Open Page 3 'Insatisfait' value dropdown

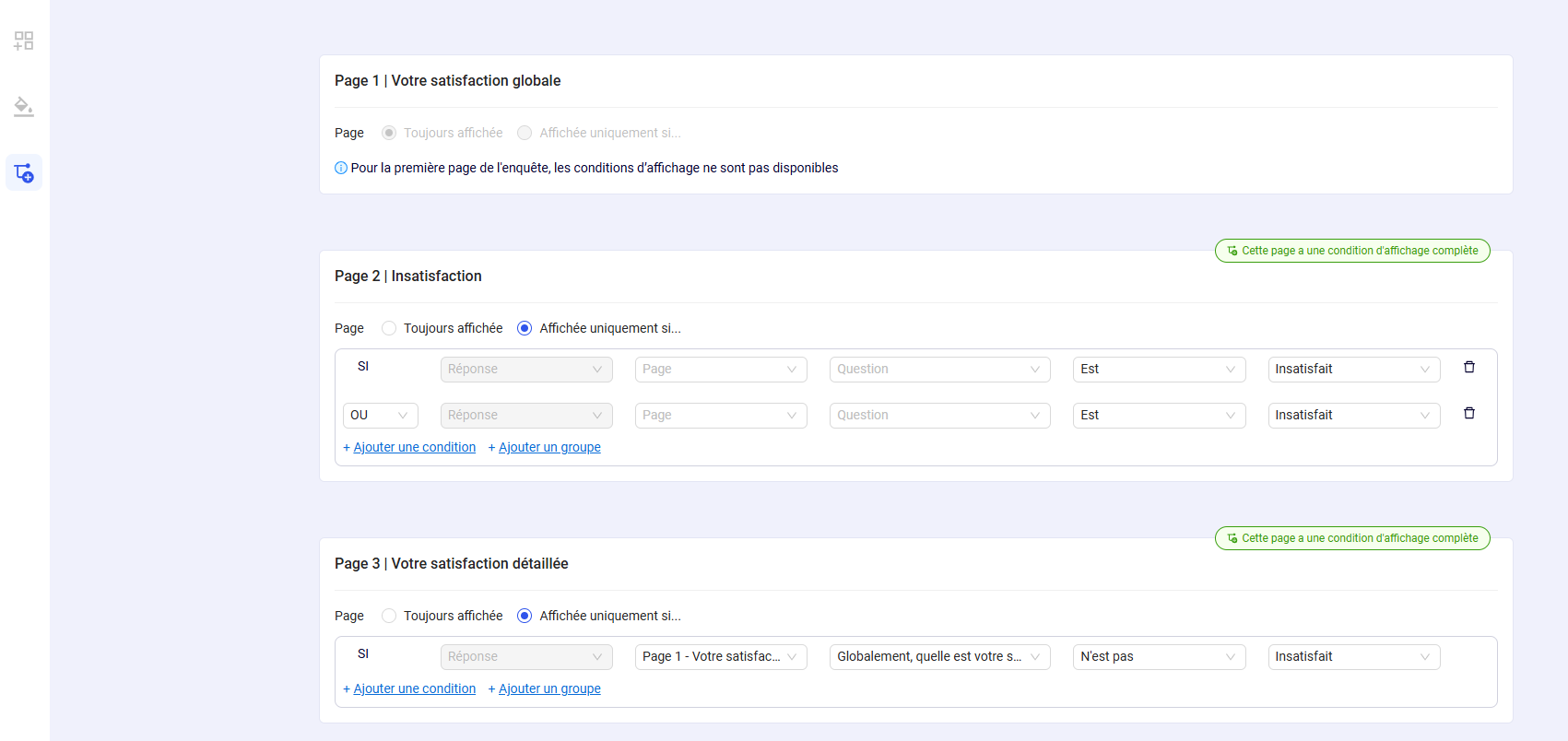[1353, 657]
